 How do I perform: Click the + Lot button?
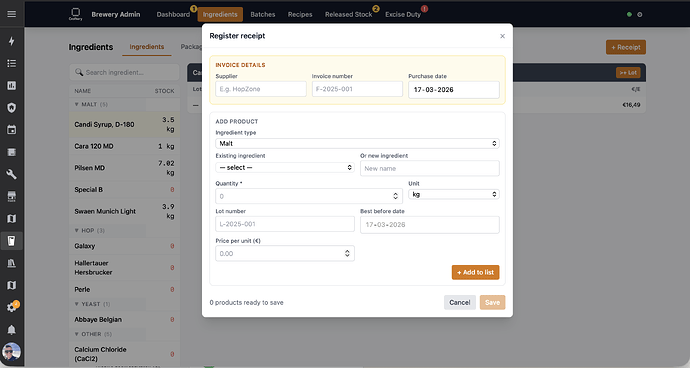pyautogui.click(x=628, y=73)
